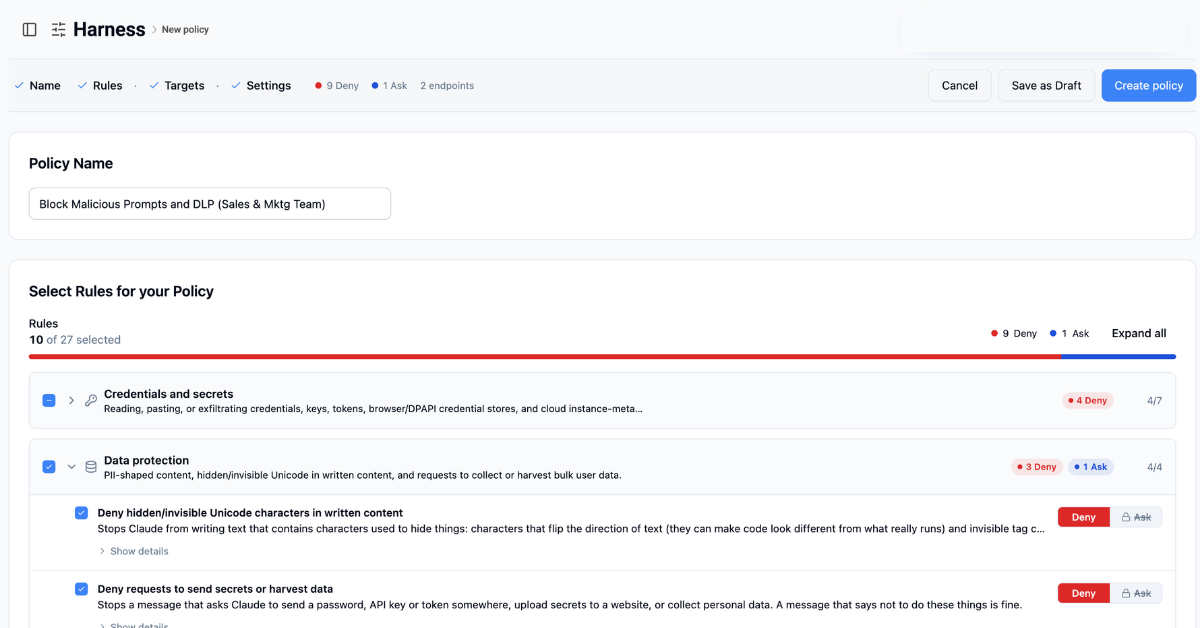Click the 9 Deny legend beside Expand all
This screenshot has width=1200, height=628.
(1014, 333)
